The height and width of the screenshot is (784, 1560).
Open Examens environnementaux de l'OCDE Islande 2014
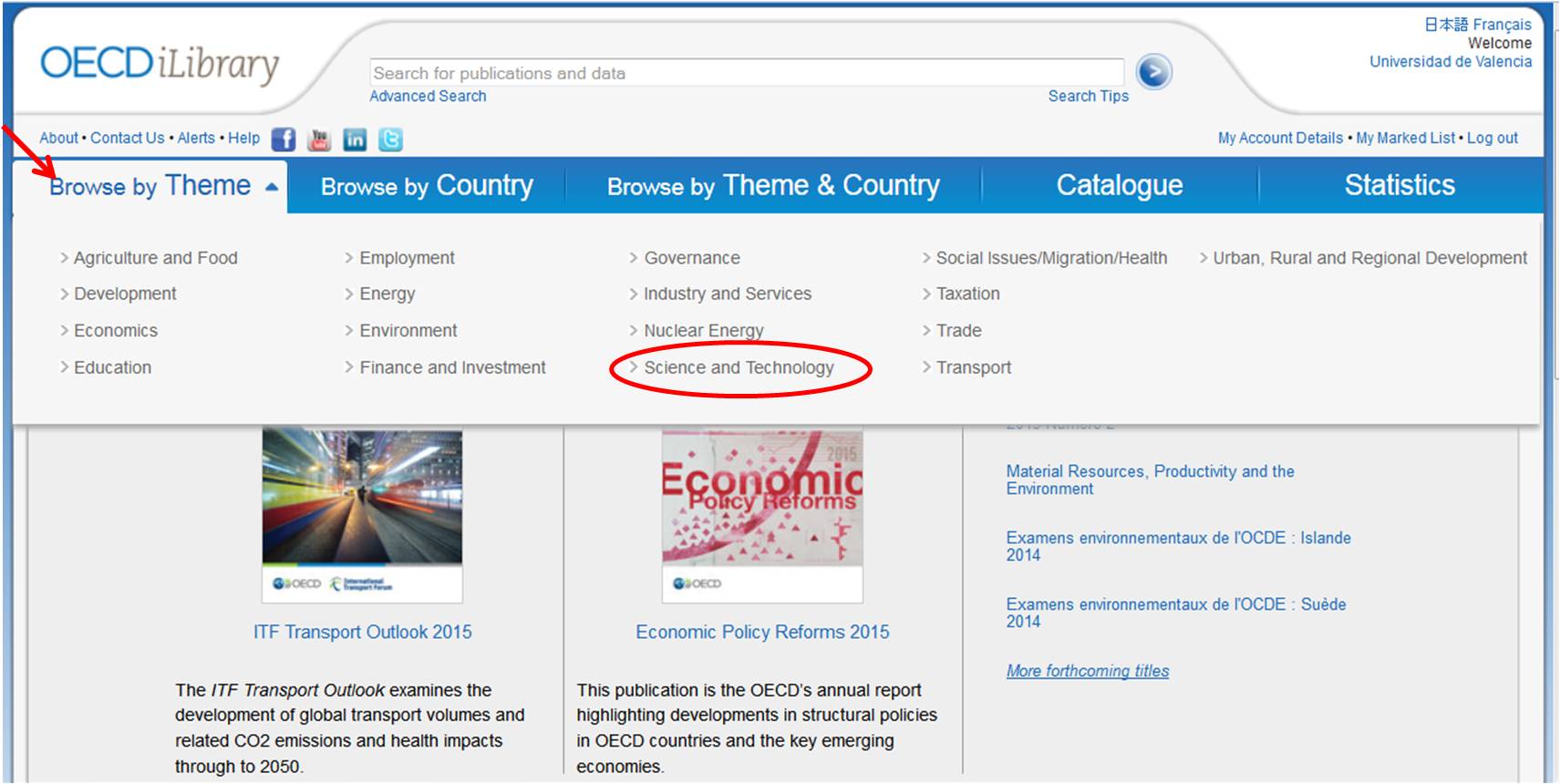point(1179,546)
